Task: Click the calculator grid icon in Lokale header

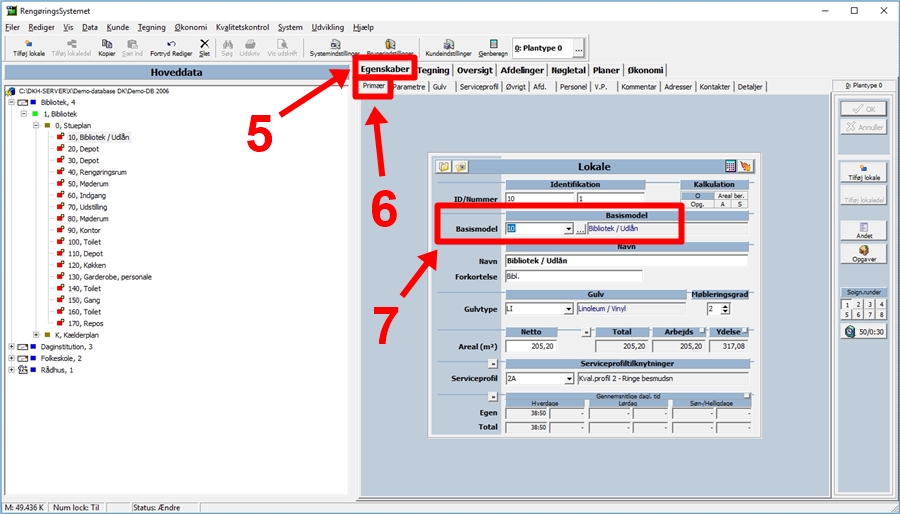Action: (x=730, y=166)
